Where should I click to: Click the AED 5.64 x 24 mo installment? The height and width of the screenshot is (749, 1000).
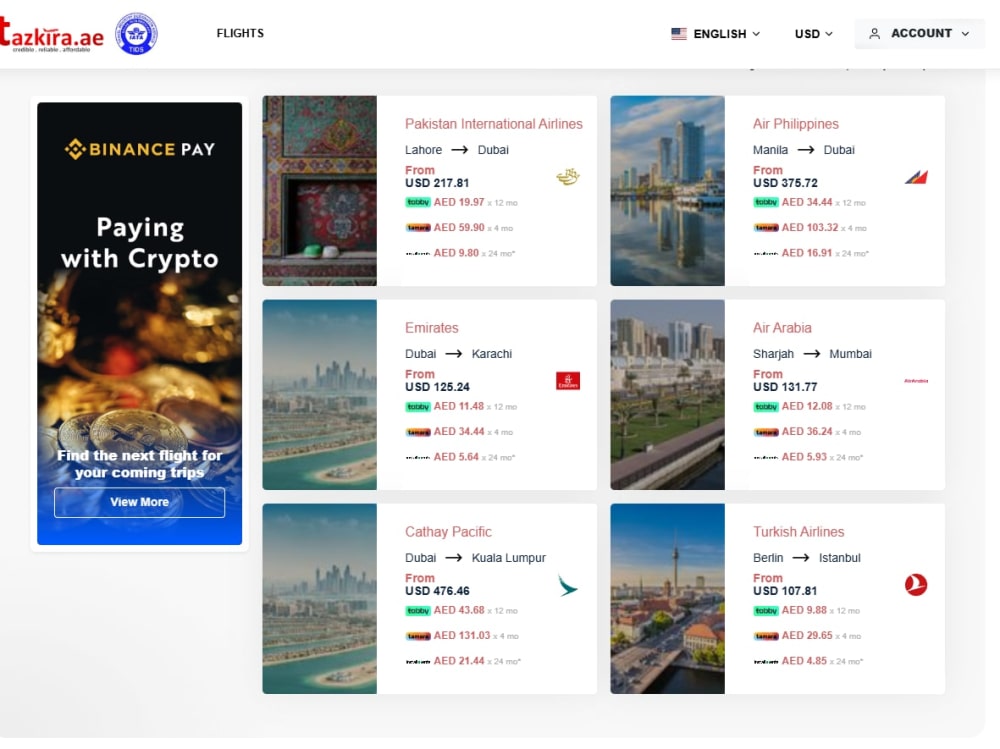[x=474, y=457]
